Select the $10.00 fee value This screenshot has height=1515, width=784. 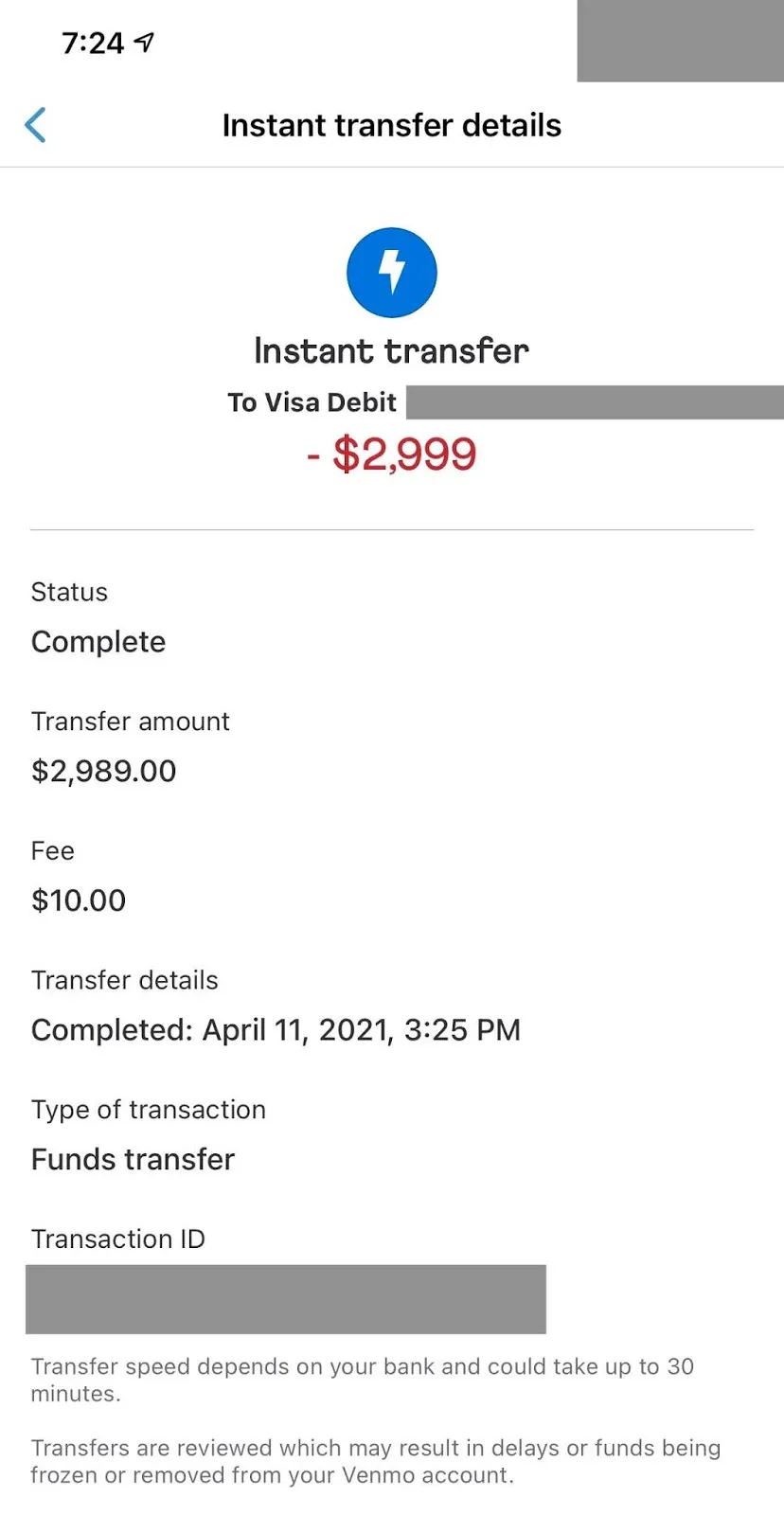79,900
